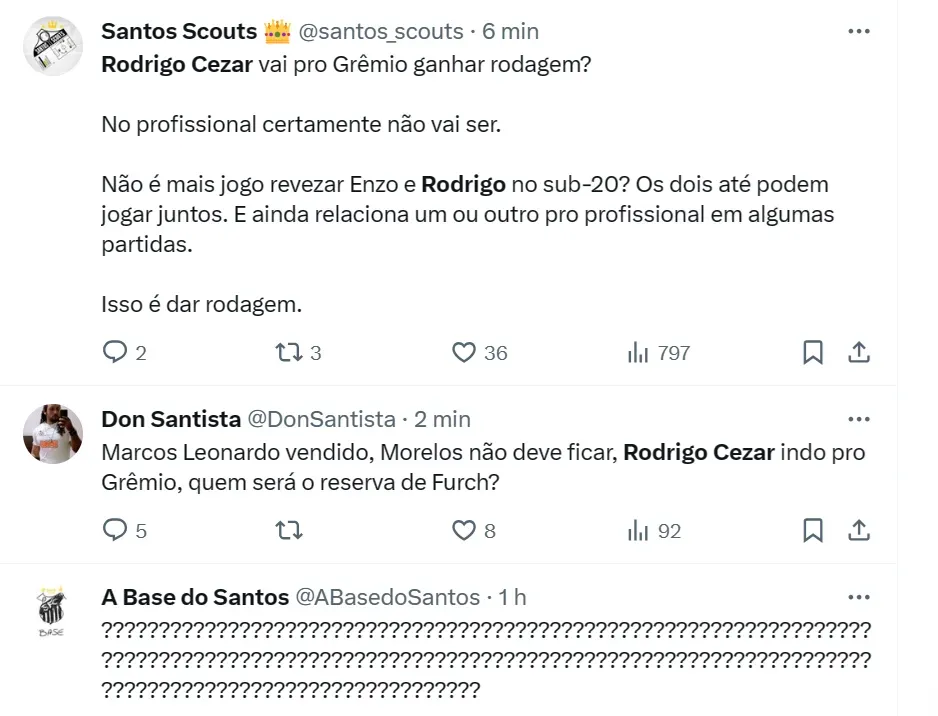This screenshot has height=716, width=938.
Task: Open more options for the Santos Scouts tweet
Action: [x=858, y=31]
